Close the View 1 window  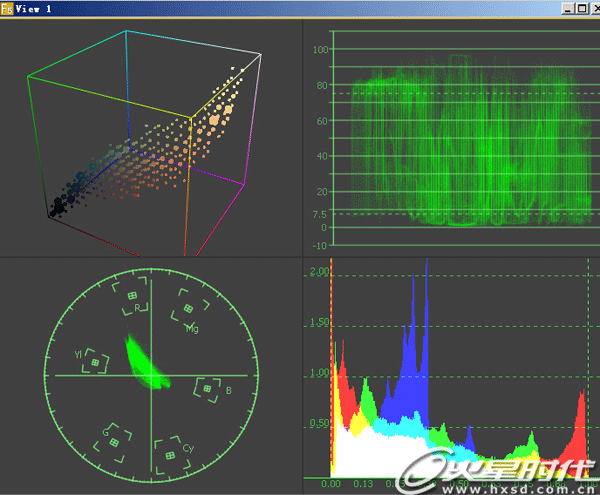tap(591, 8)
